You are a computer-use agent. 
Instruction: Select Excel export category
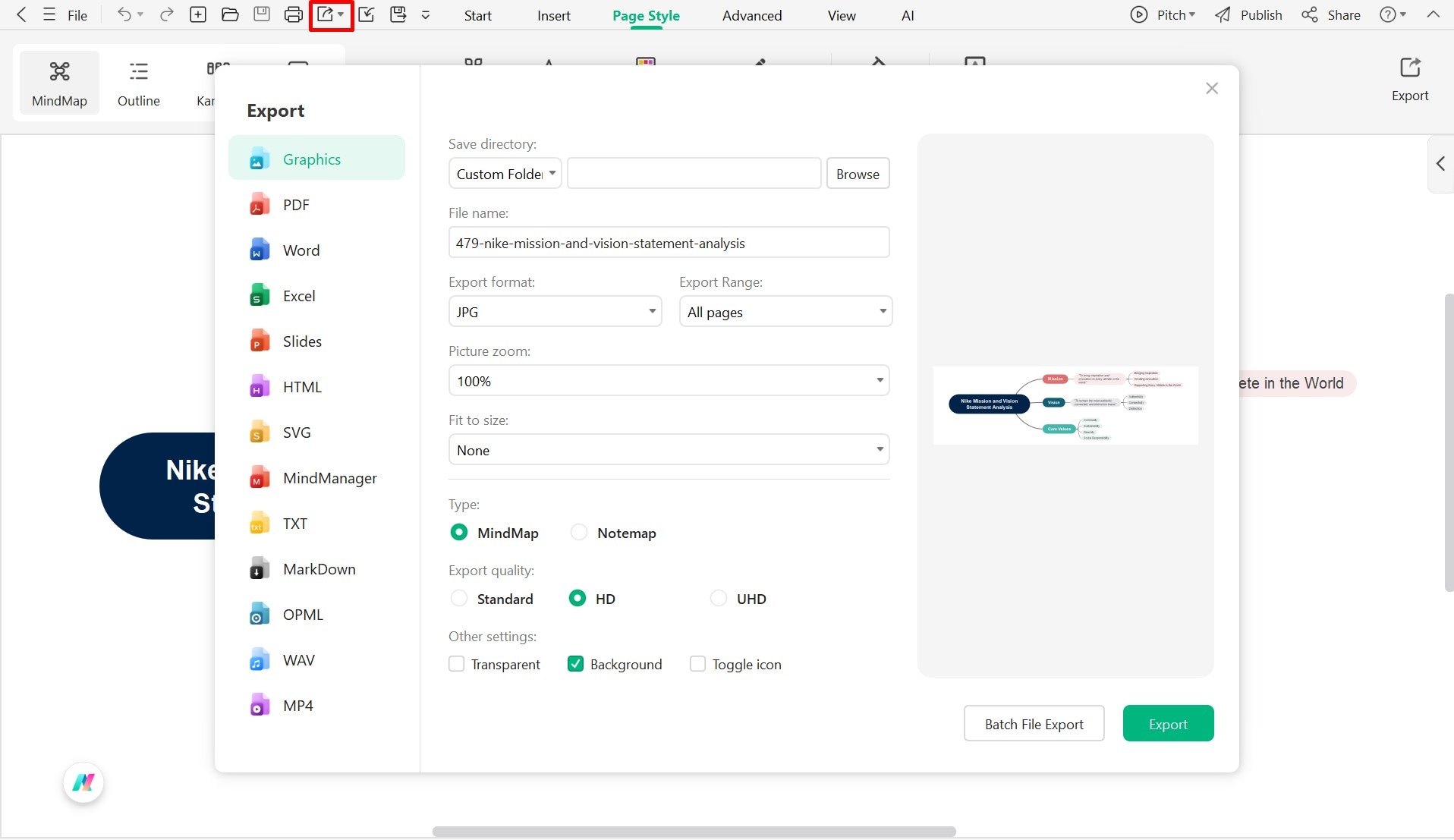coord(316,296)
